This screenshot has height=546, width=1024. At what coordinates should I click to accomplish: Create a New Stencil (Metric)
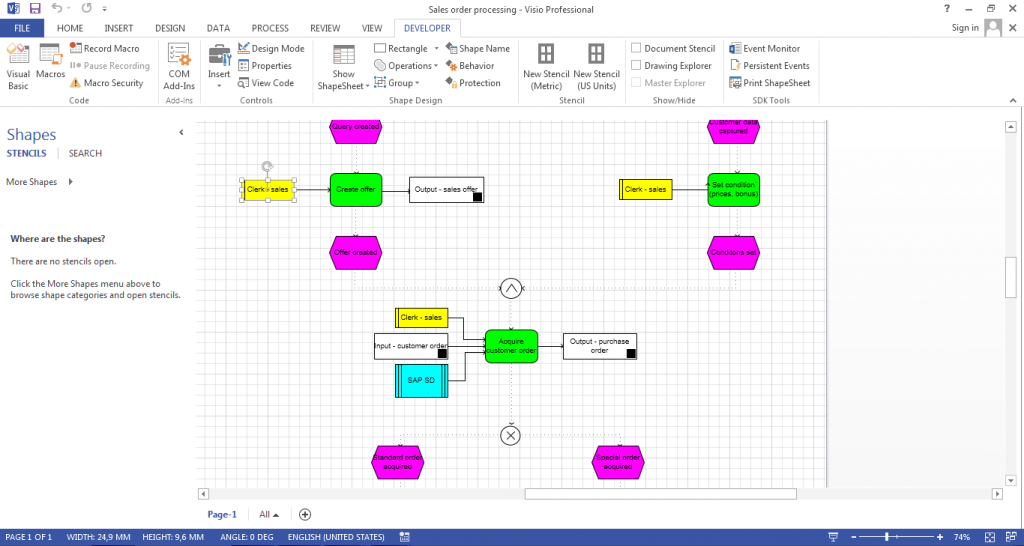[x=546, y=67]
